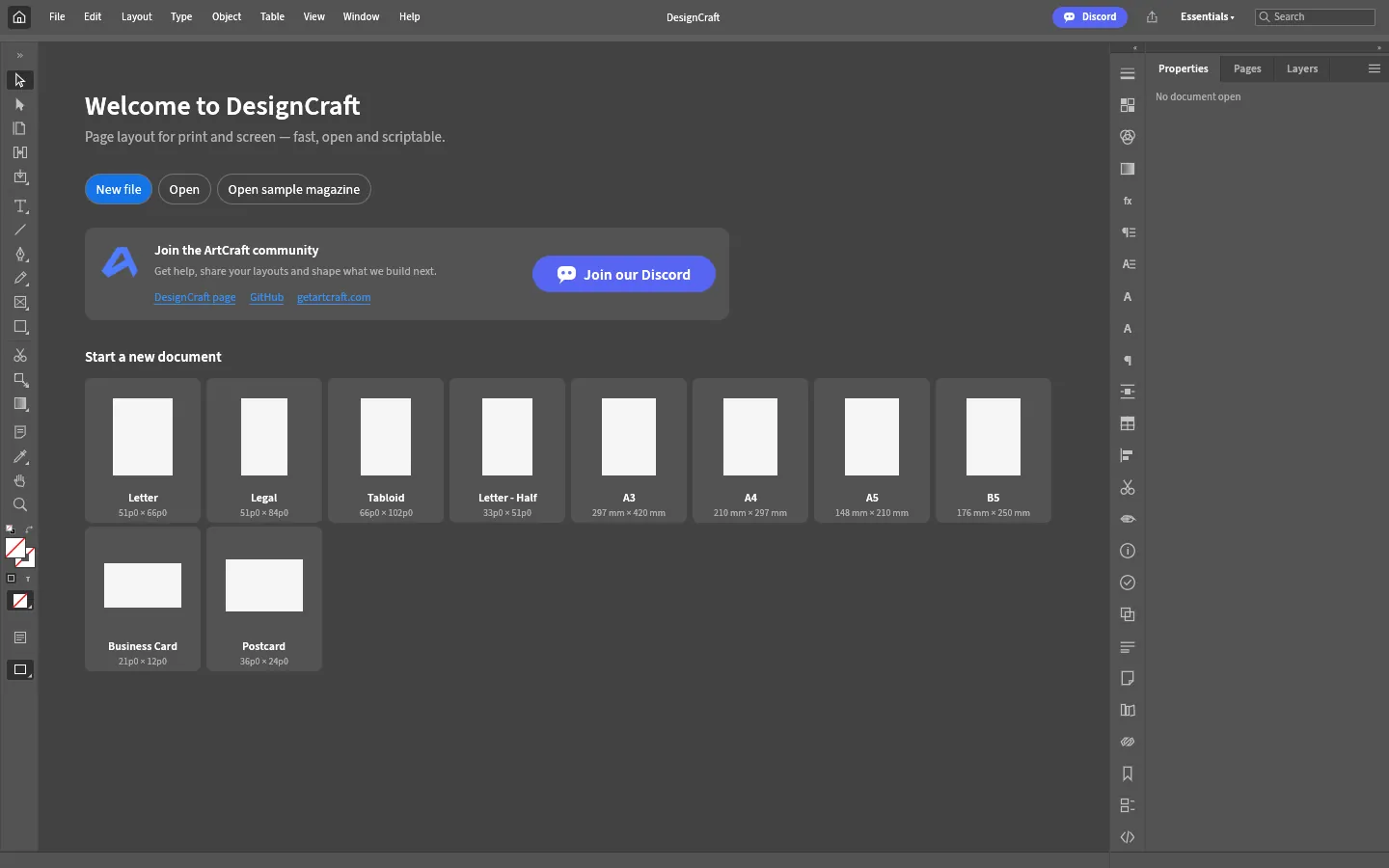
Task: Open the Window menu
Action: coord(362,16)
